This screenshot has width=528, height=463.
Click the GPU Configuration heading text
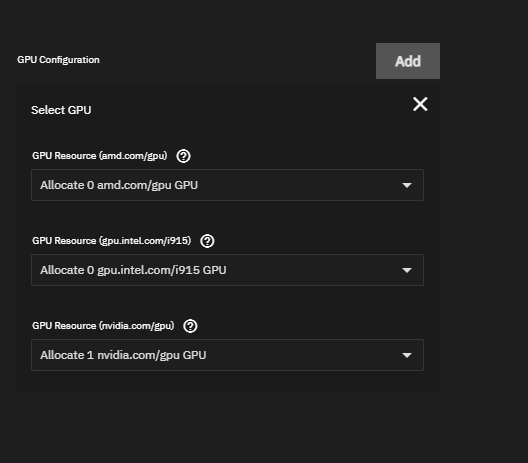[x=58, y=60]
